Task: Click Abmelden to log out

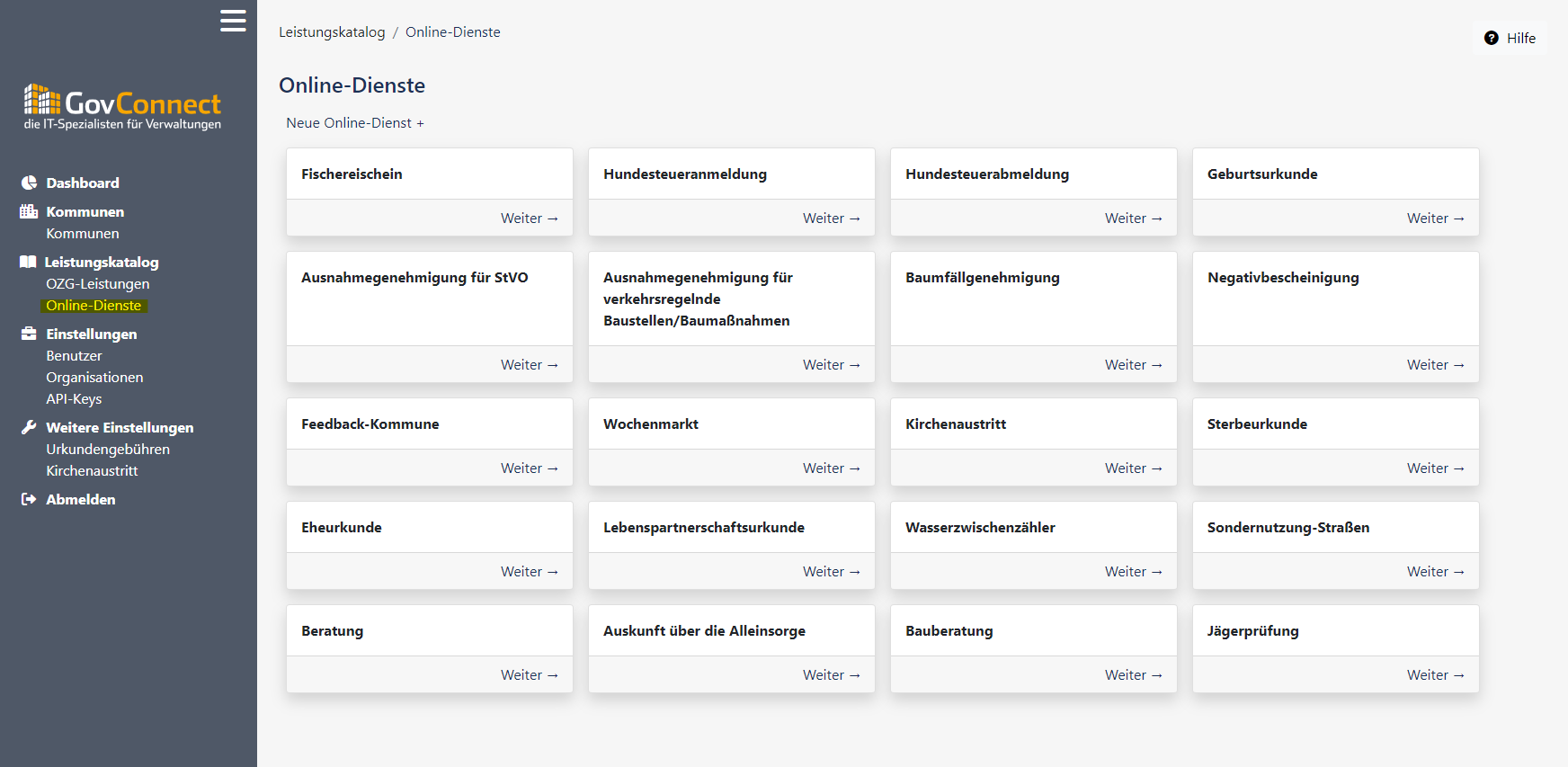Action: click(x=81, y=499)
